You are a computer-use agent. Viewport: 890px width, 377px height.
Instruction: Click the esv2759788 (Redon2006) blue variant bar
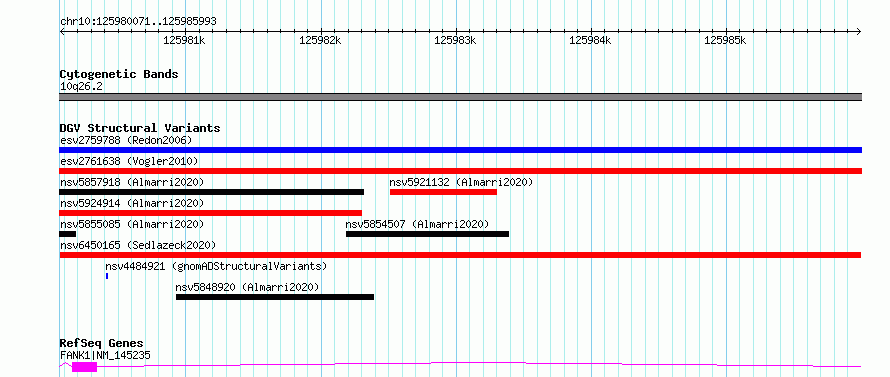click(460, 150)
